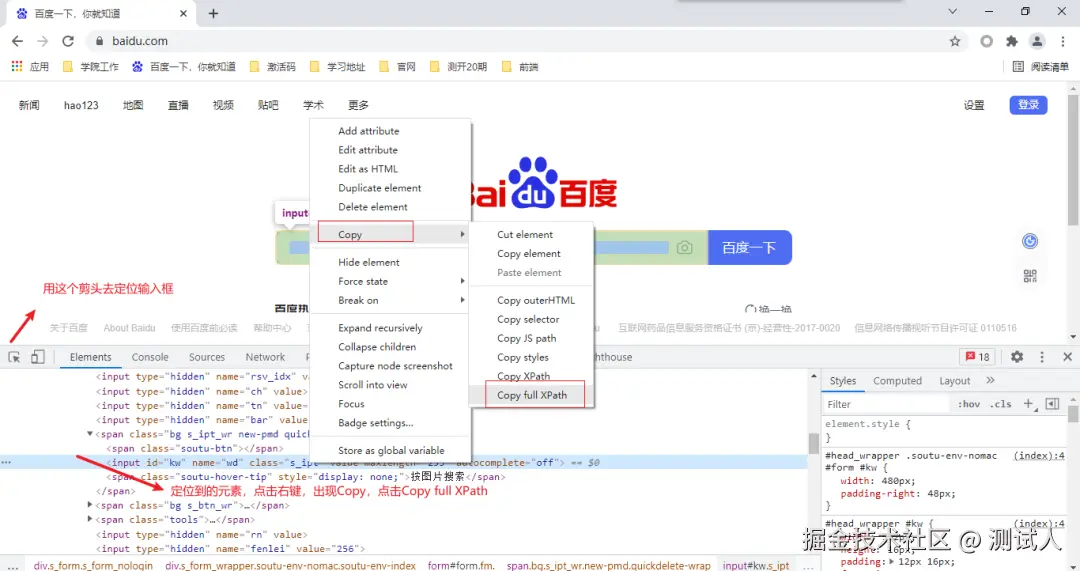Expand the Force state submenu
The width and height of the screenshot is (1080, 571).
tap(391, 281)
